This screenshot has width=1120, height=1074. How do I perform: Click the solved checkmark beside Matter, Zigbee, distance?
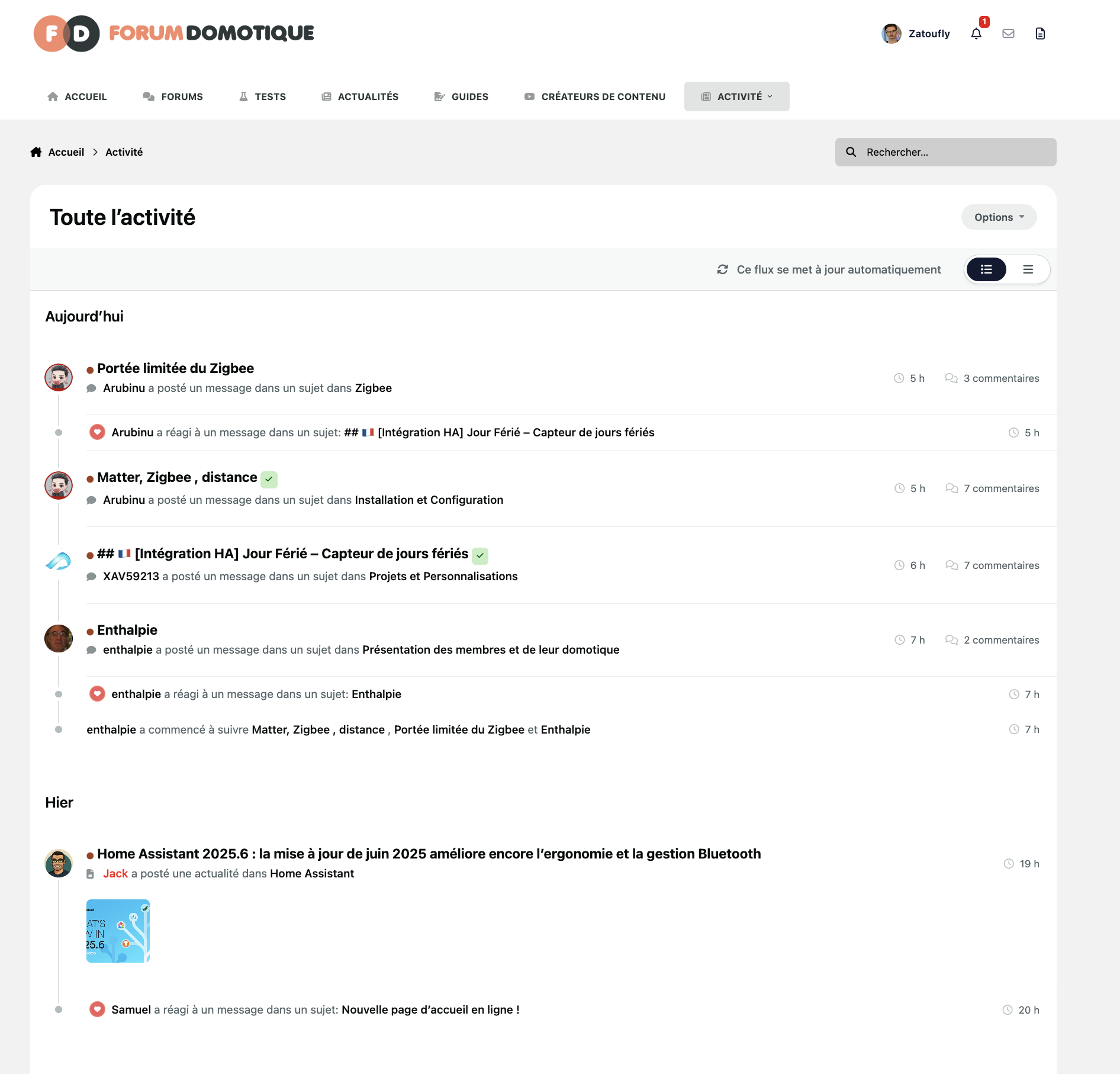click(269, 479)
